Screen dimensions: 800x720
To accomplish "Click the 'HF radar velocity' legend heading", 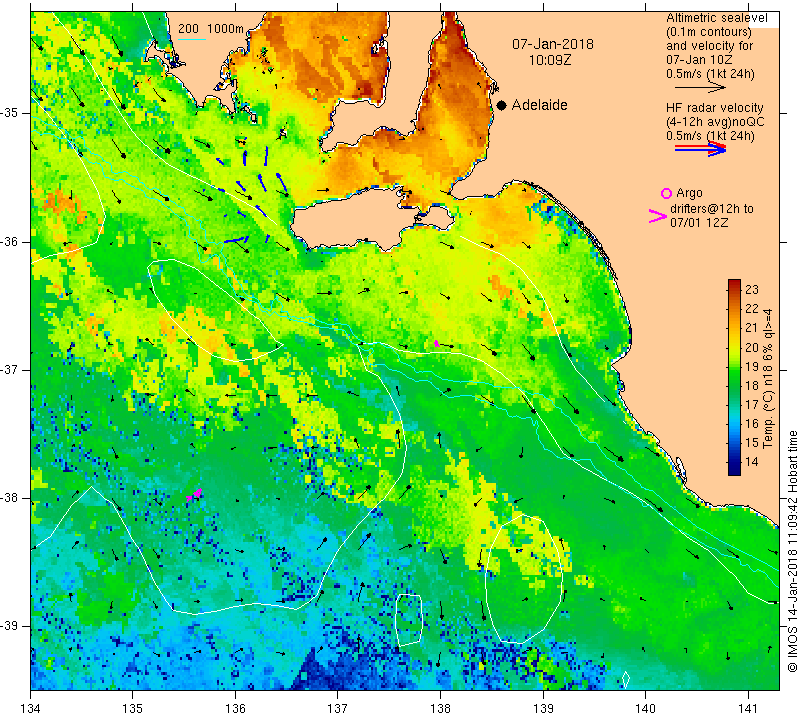I will 714,108.
